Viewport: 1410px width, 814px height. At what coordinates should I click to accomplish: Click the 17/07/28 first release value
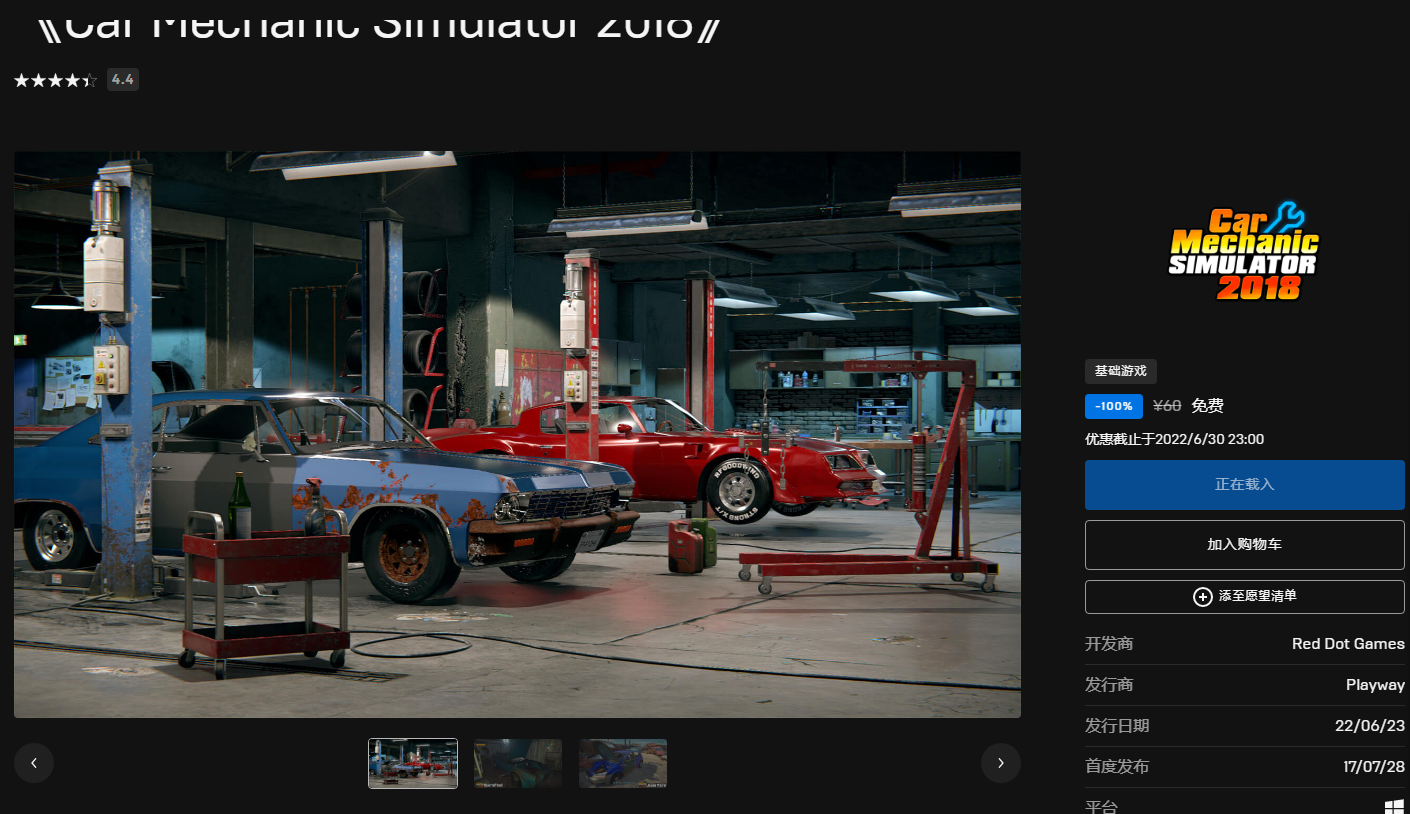pos(1374,767)
